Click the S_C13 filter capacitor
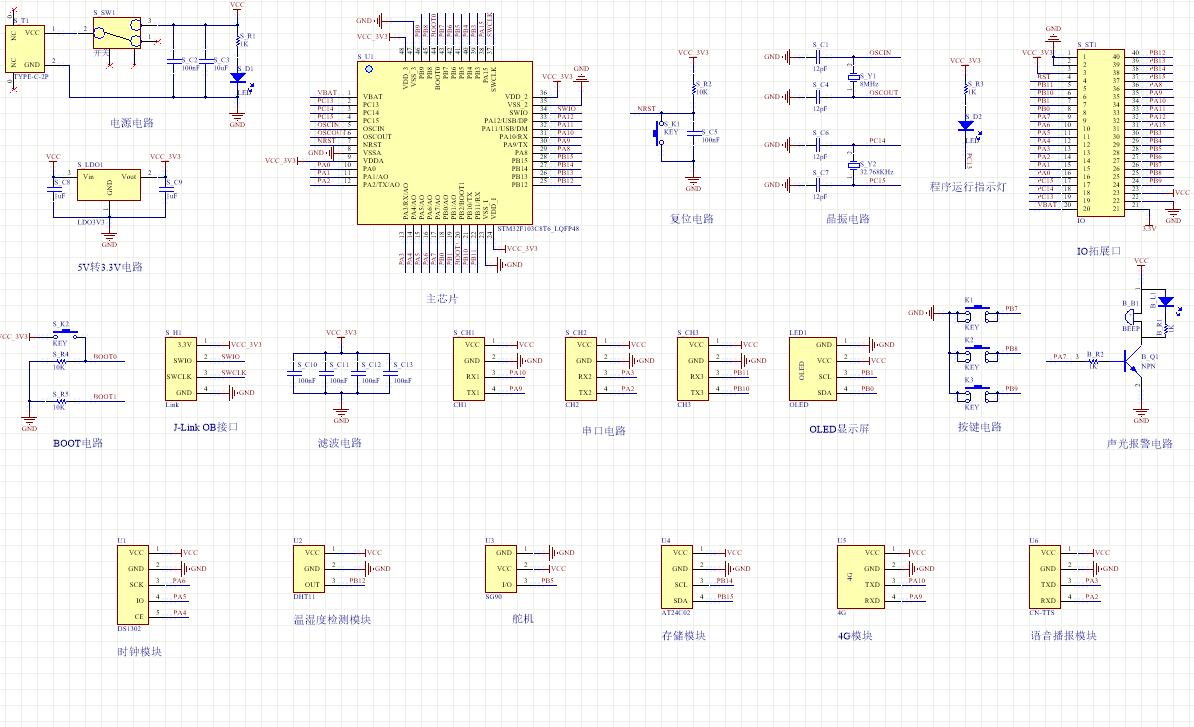1194x727 pixels. pyautogui.click(x=391, y=372)
